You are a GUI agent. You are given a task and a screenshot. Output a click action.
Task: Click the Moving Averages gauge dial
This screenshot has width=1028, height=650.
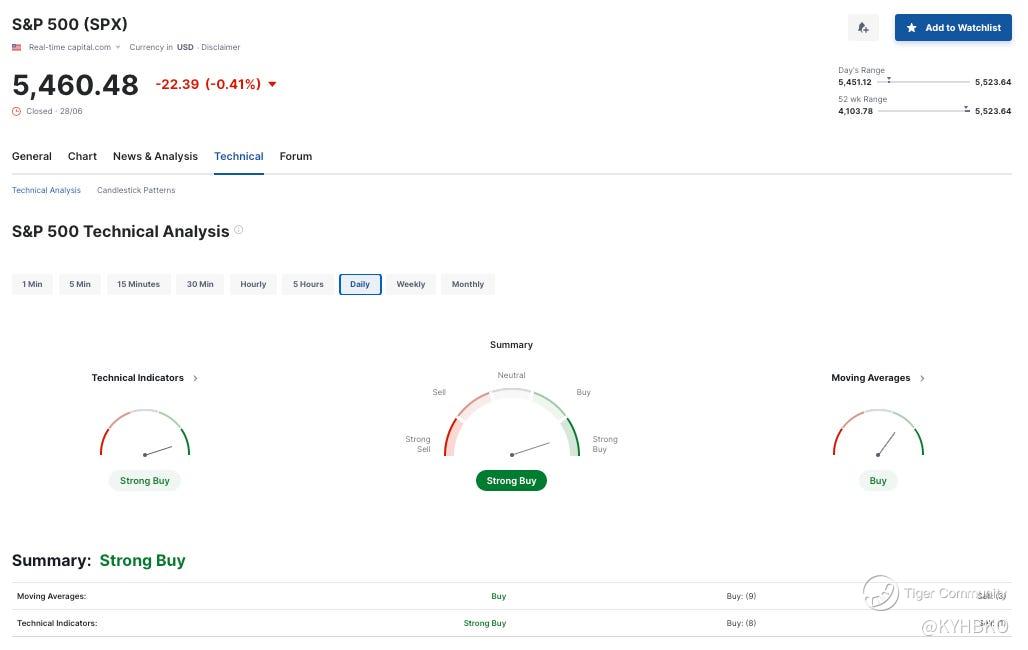[x=878, y=433]
